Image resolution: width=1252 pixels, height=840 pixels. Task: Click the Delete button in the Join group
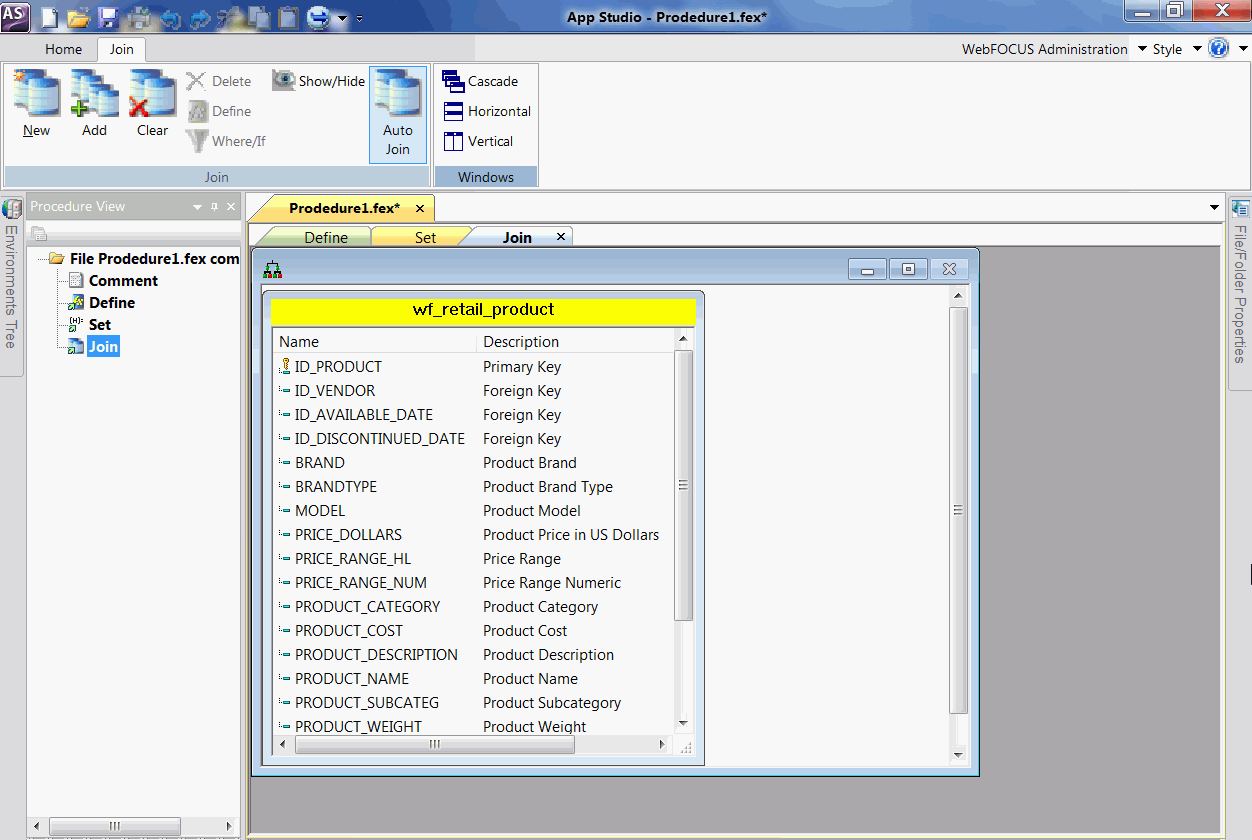coord(219,81)
